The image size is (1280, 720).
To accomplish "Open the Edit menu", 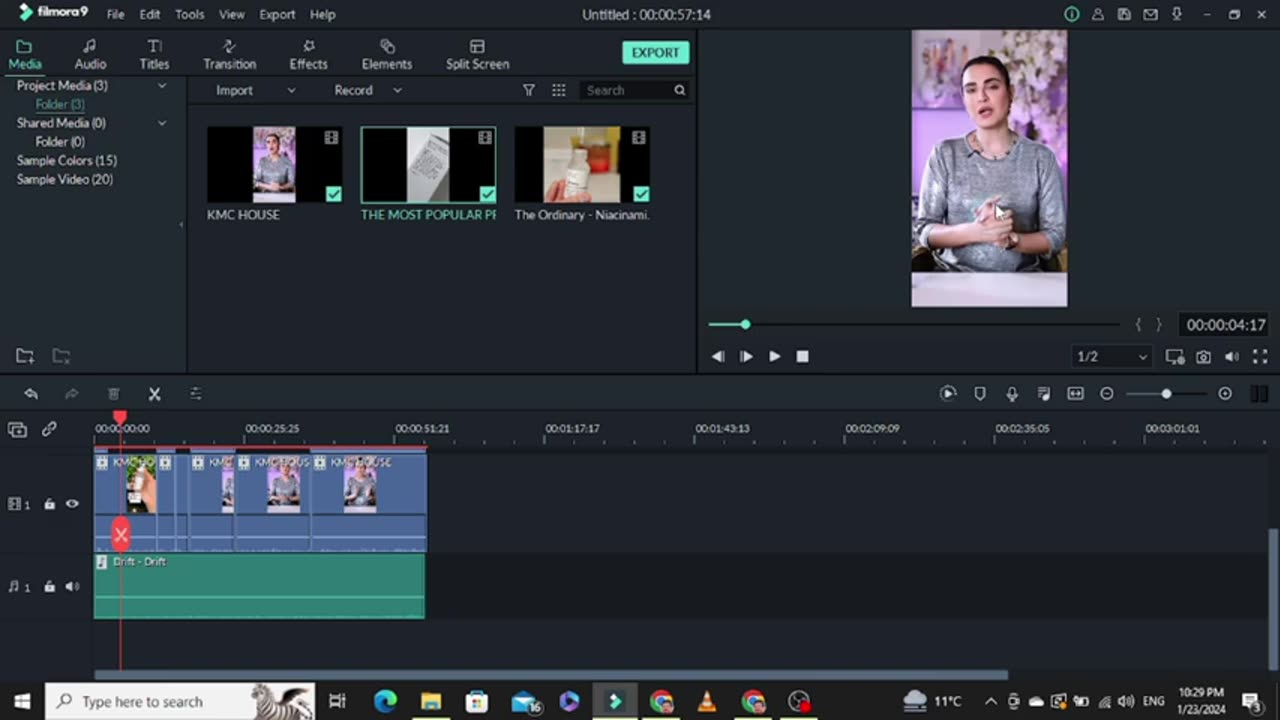I will [150, 15].
